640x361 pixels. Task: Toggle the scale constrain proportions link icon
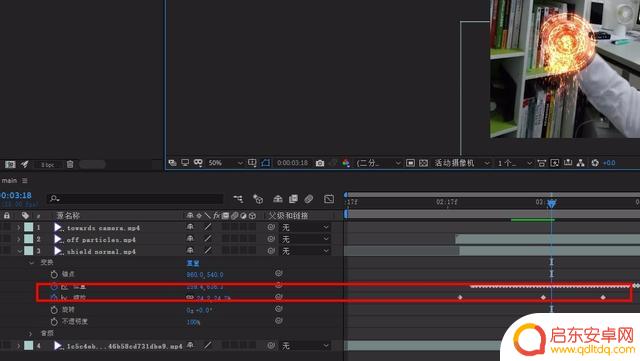(190, 298)
